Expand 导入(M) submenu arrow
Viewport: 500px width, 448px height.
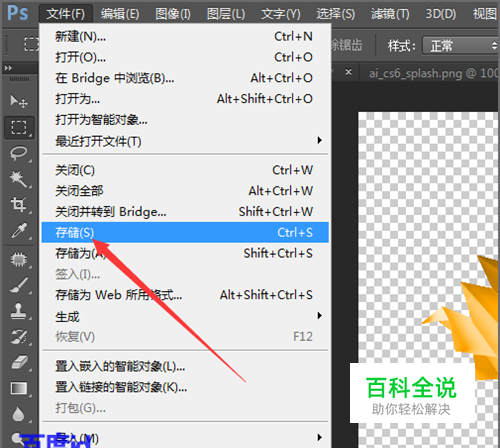point(320,437)
